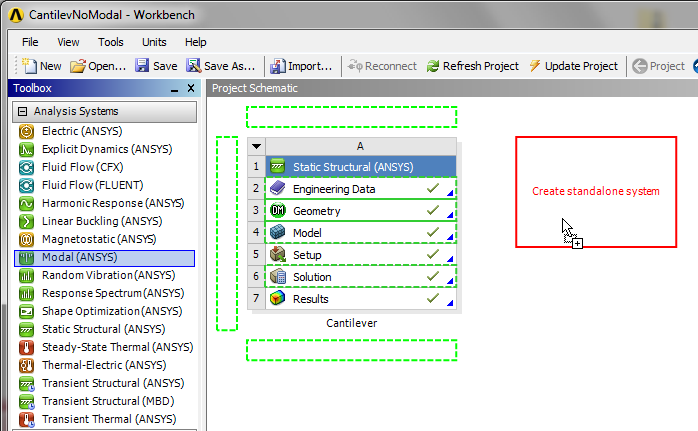Collapse the Analysis Systems group
The width and height of the screenshot is (698, 431).
coord(22,111)
